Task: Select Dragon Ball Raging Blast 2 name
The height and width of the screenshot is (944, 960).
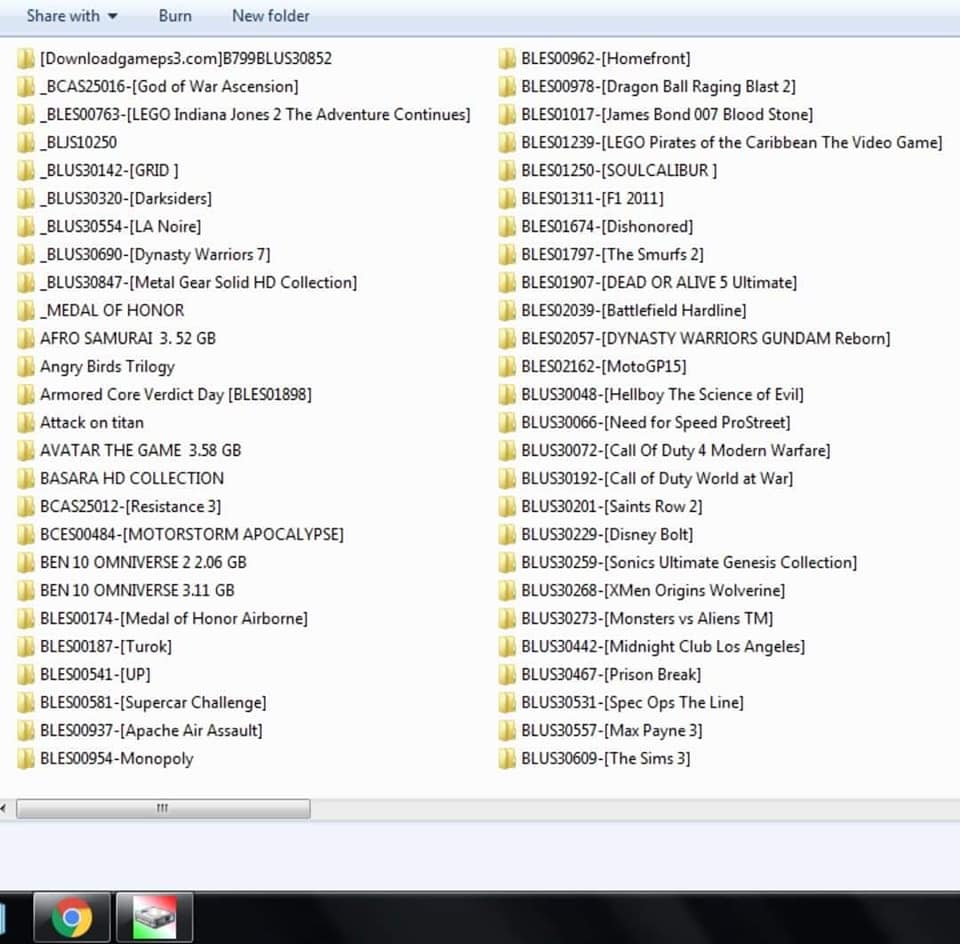Action: click(658, 87)
